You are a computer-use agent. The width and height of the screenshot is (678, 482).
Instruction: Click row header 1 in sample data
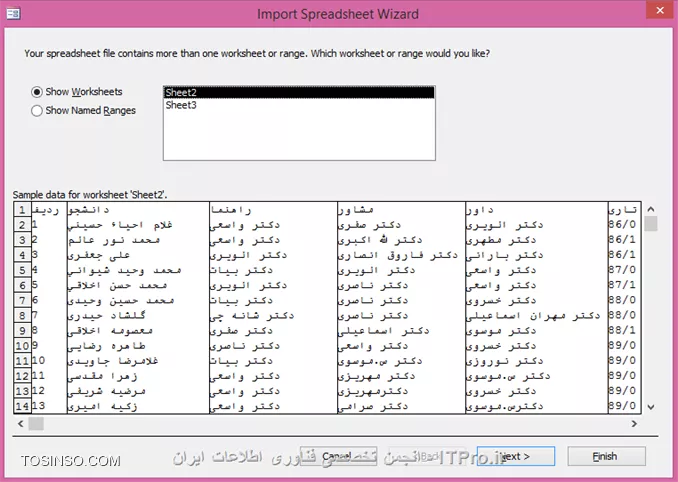tap(22, 210)
